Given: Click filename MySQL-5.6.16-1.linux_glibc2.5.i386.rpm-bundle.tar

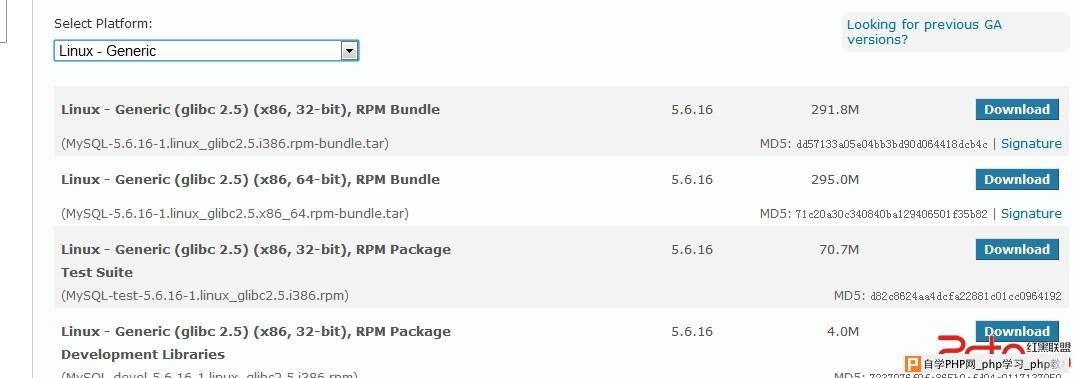Looking at the screenshot, I should (x=225, y=144).
